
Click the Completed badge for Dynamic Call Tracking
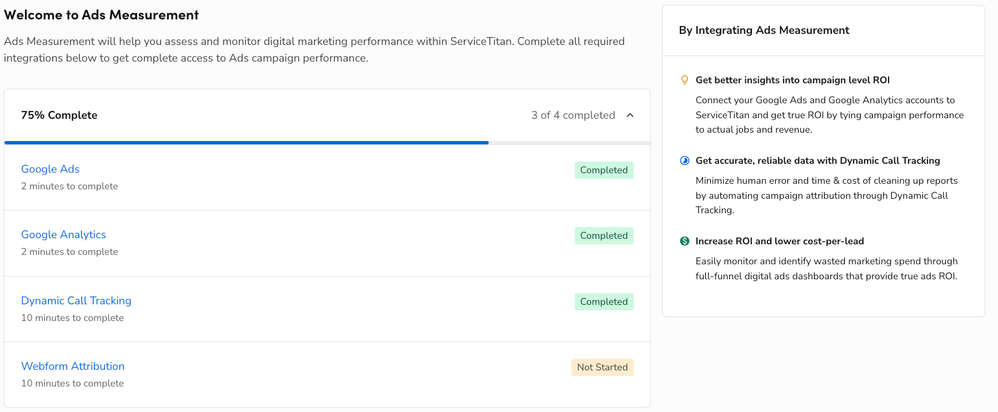[x=604, y=302]
